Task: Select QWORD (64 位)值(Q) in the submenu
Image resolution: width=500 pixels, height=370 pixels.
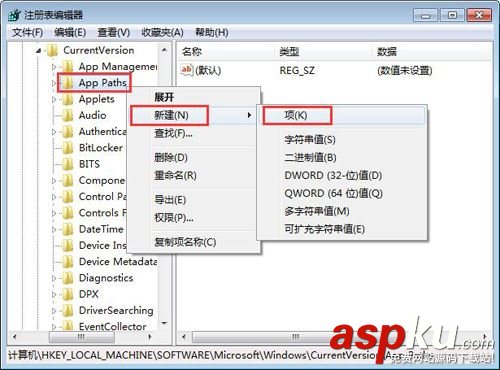Action: point(342,193)
